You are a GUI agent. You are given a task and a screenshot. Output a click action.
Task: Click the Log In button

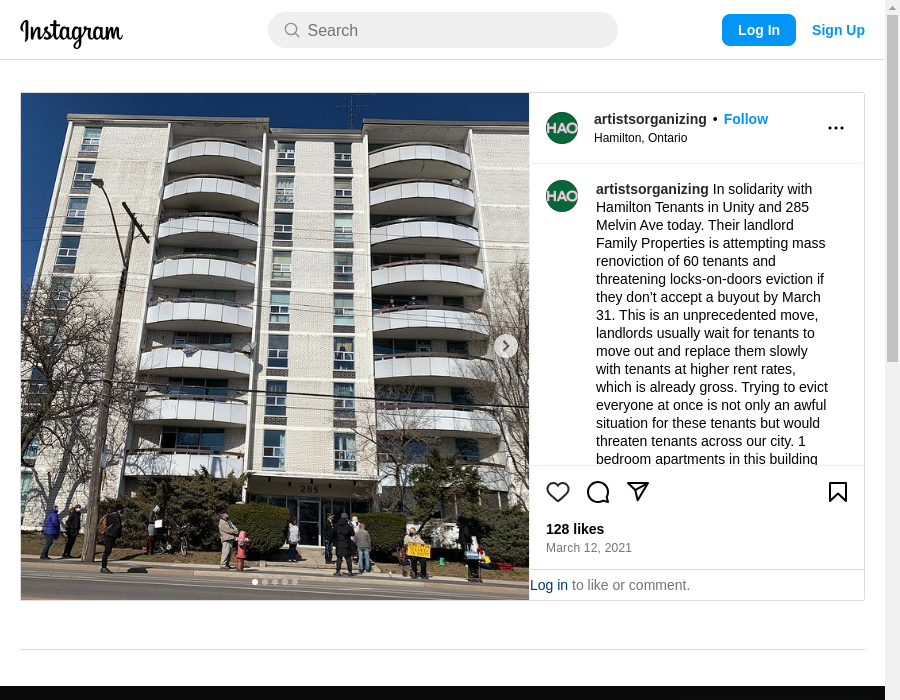[x=758, y=30]
